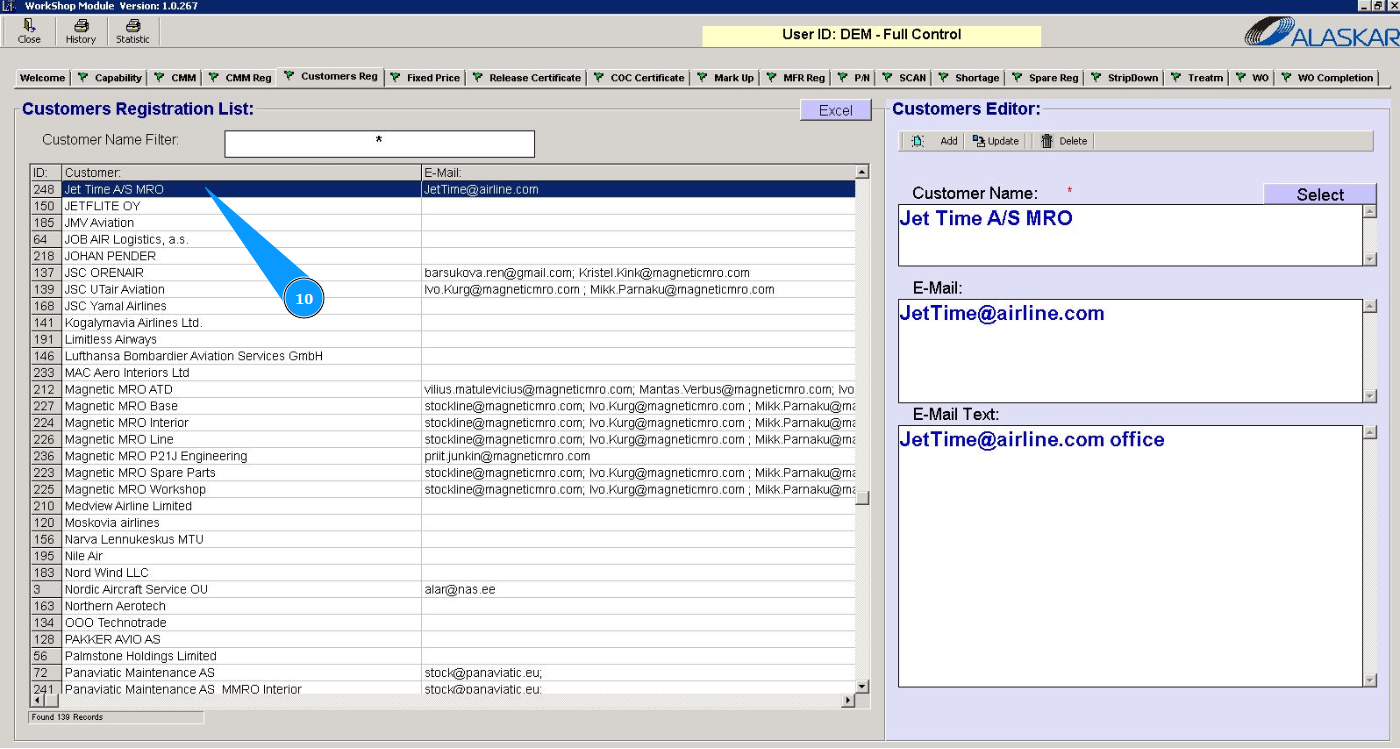Open the Capability tab
The width and height of the screenshot is (1400, 749).
(x=110, y=78)
